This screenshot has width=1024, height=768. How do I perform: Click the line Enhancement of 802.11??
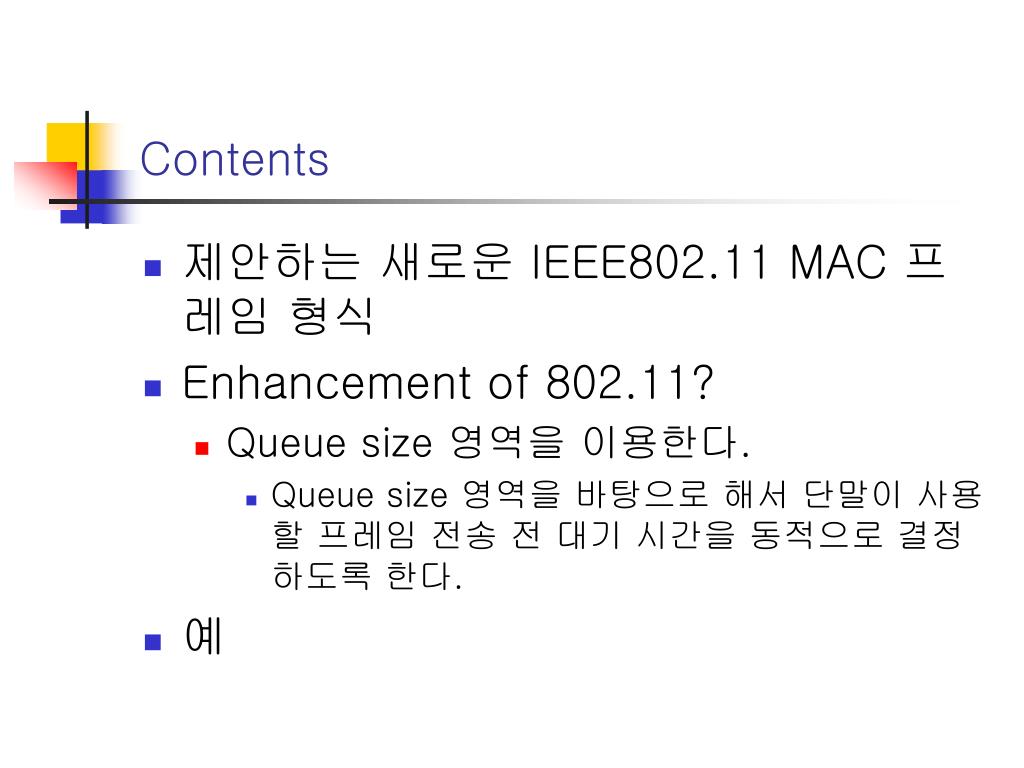448,382
